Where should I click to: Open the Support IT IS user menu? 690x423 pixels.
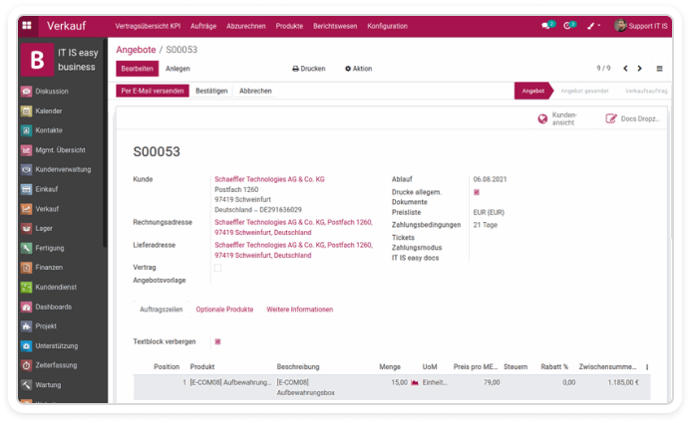click(x=647, y=25)
